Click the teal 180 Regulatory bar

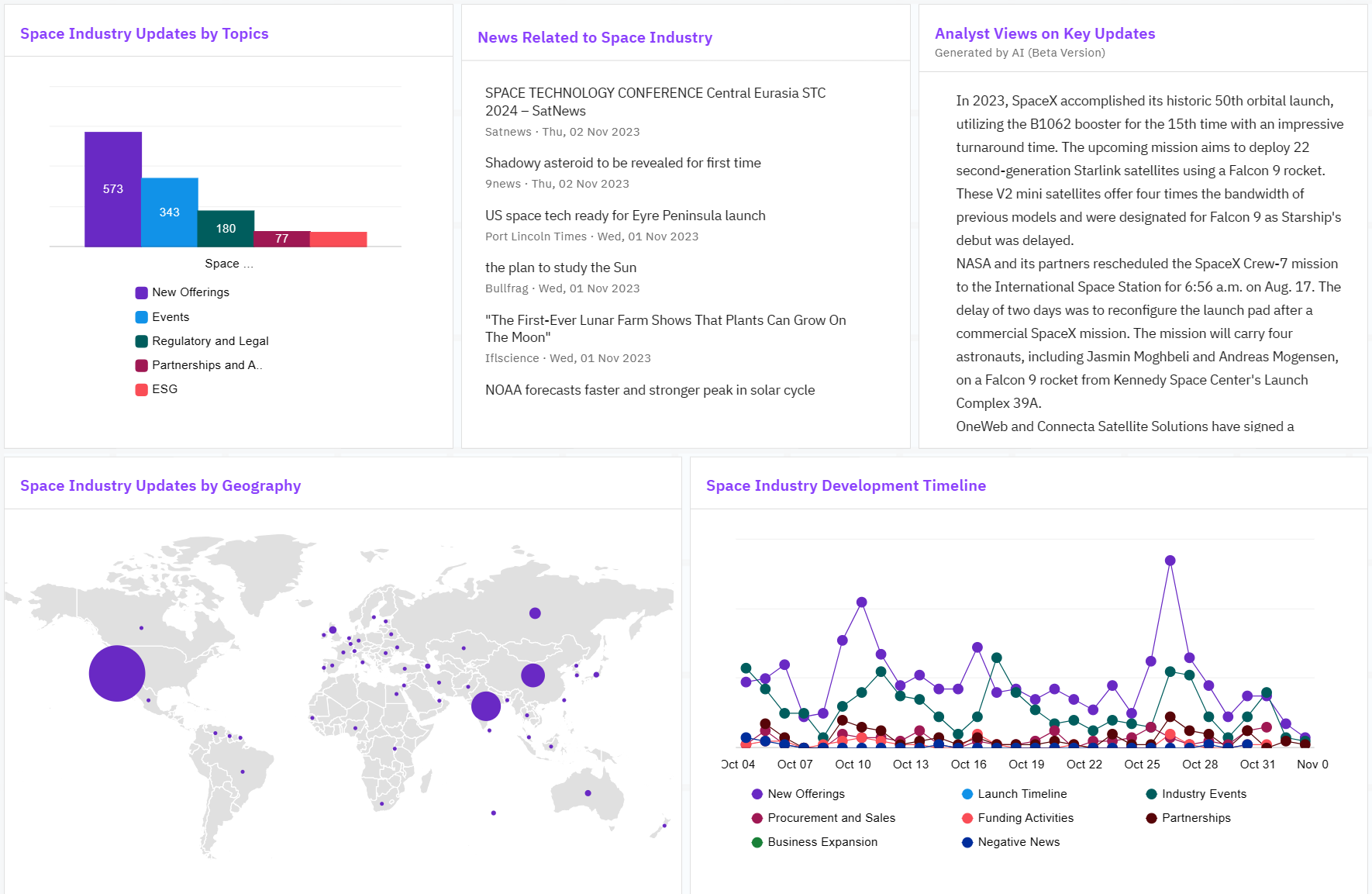coord(226,229)
